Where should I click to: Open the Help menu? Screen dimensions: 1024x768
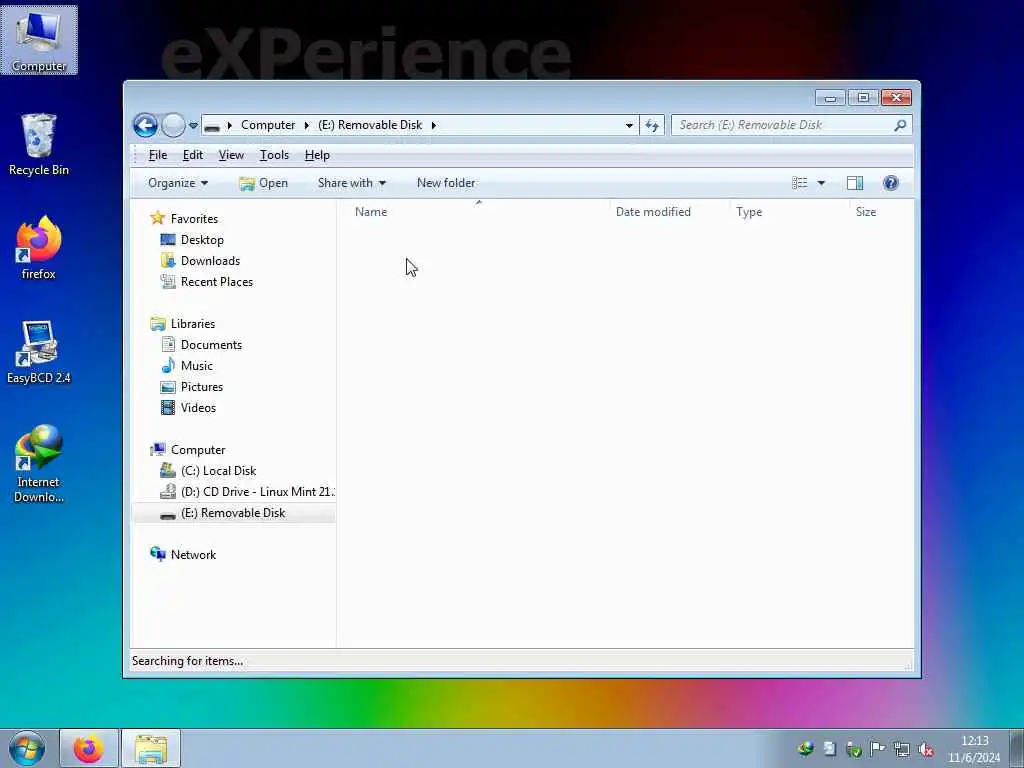pyautogui.click(x=317, y=155)
